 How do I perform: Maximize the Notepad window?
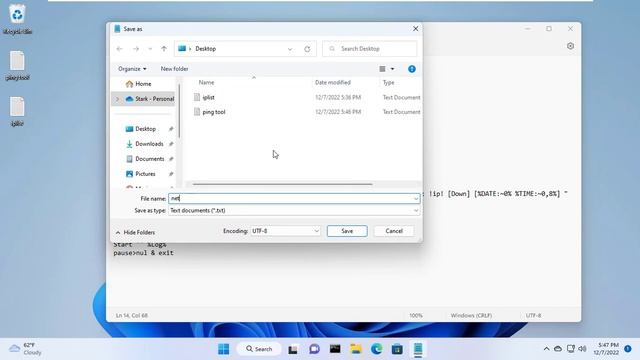pos(549,29)
